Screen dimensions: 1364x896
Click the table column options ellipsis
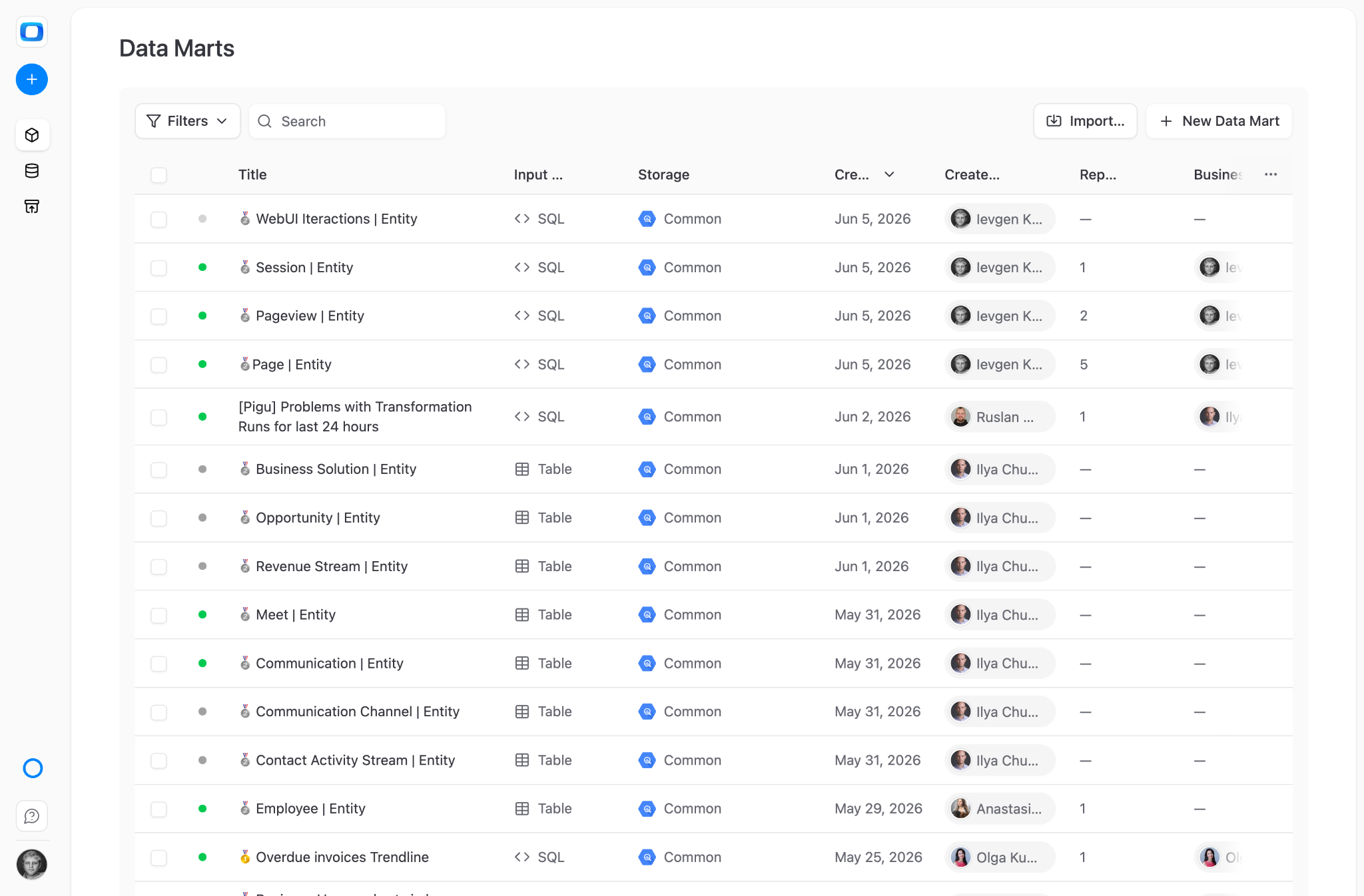coord(1271,174)
